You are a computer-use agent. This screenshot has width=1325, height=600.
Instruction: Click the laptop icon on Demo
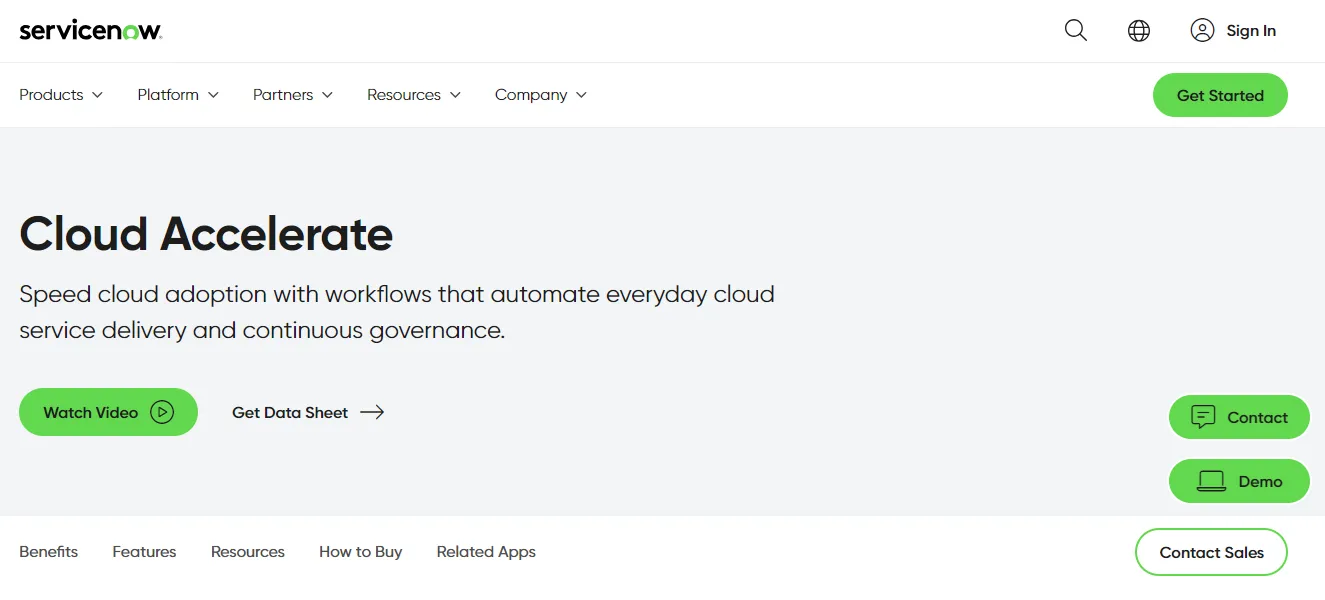pos(1211,482)
